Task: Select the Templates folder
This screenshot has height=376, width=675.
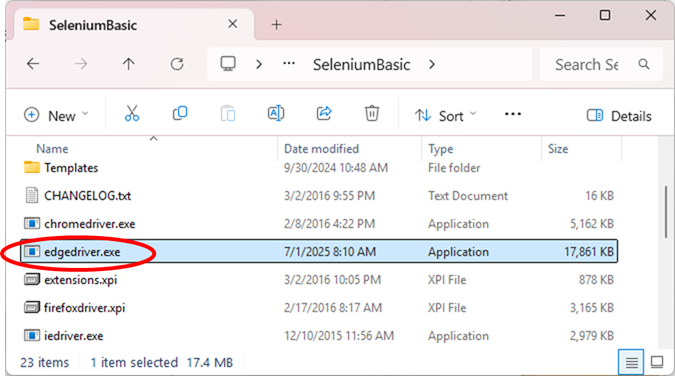Action: coord(71,168)
